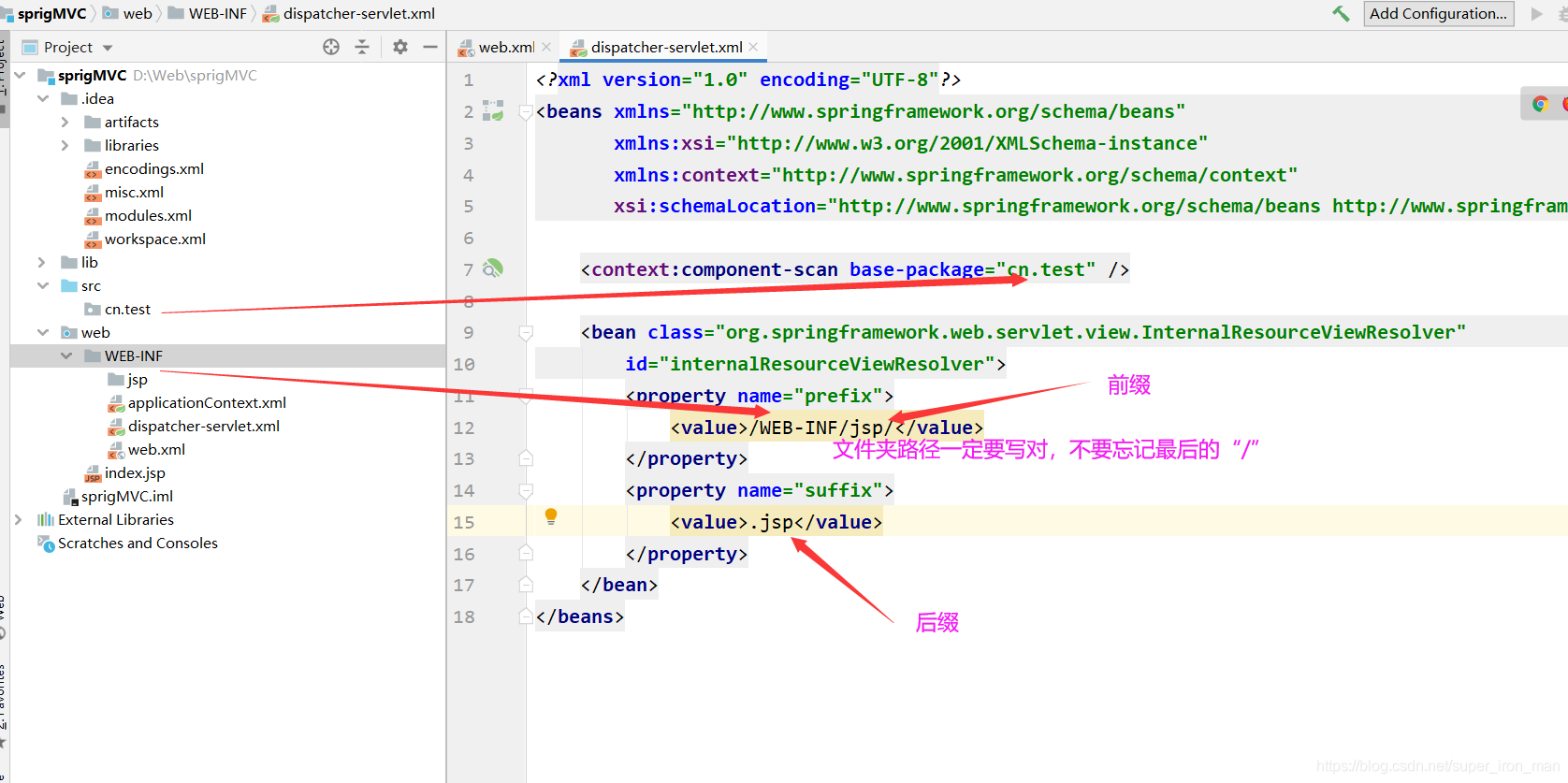Viewport: 1568px width, 783px height.
Task: Expand the libraries folder
Action: click(x=65, y=145)
